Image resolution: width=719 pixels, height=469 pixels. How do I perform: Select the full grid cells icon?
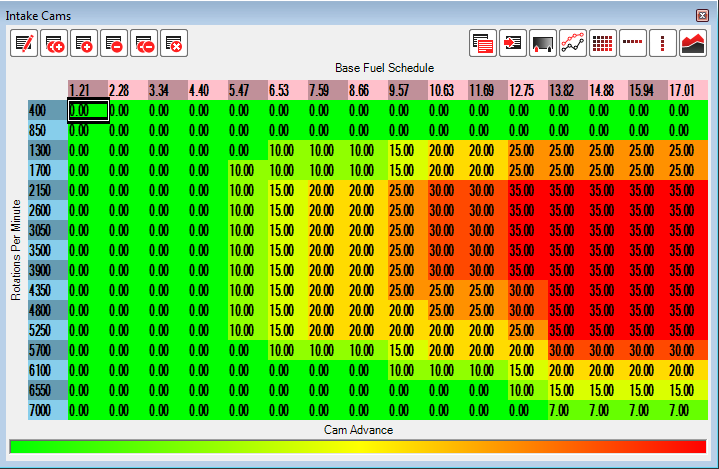tap(603, 44)
